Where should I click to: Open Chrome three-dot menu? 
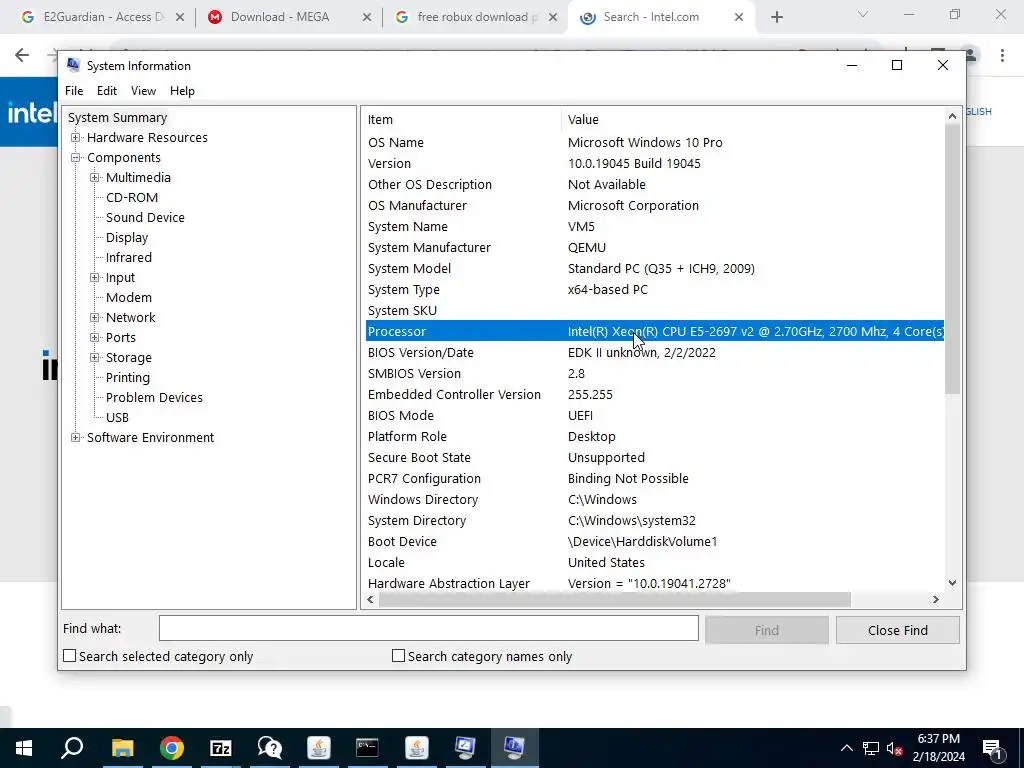click(1002, 55)
